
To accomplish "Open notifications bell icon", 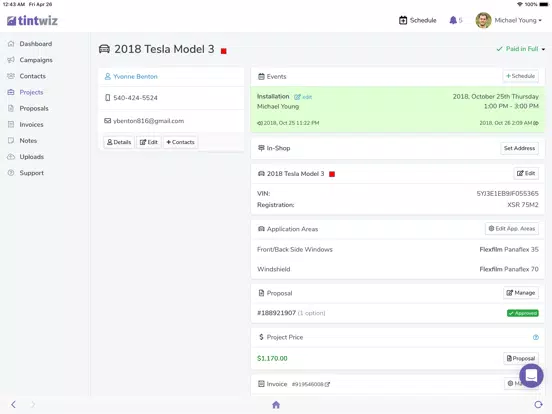I will 453,20.
